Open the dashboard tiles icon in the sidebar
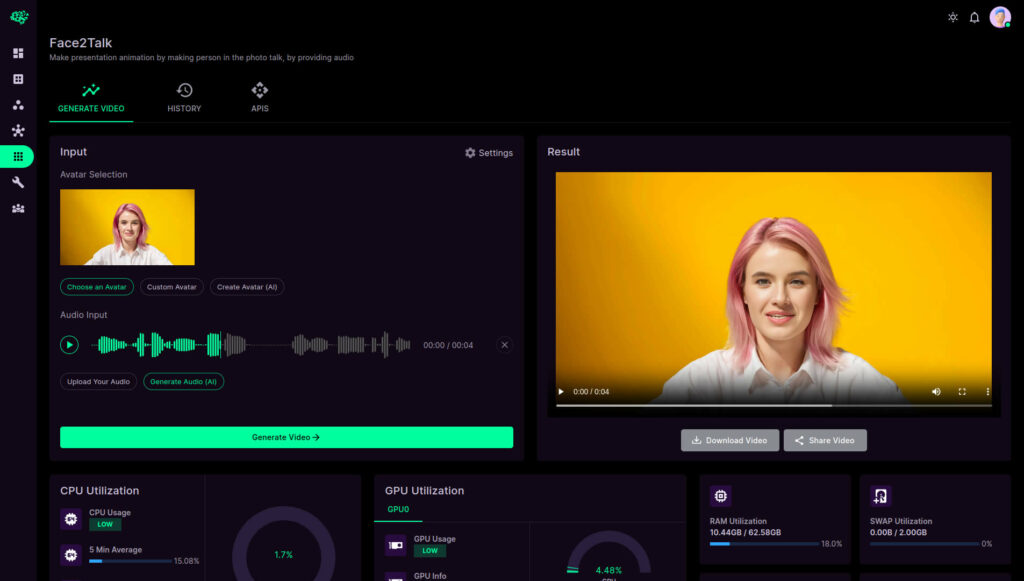Image resolution: width=1024 pixels, height=581 pixels. click(x=18, y=53)
